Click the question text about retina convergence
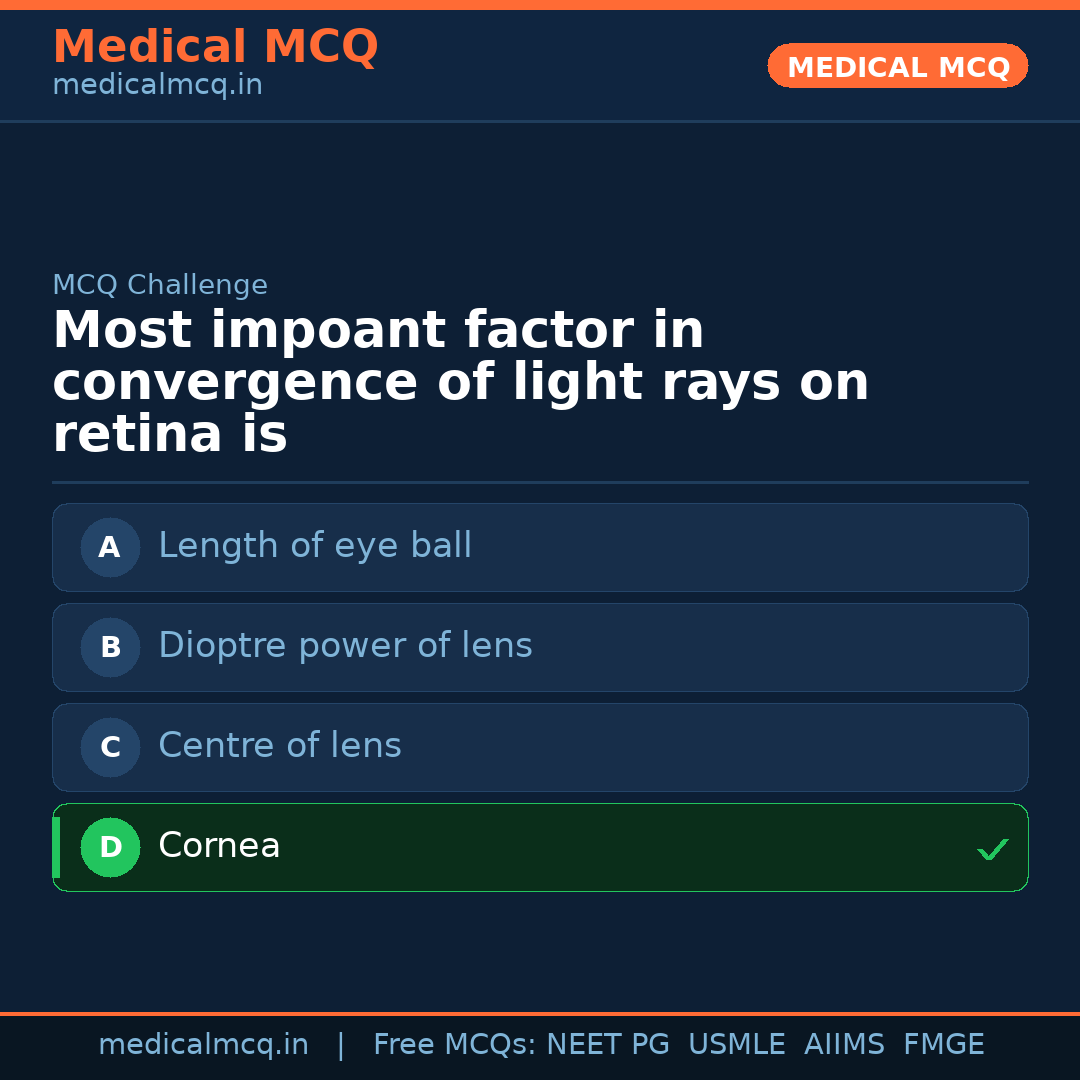Image resolution: width=1080 pixels, height=1080 pixels. [460, 383]
